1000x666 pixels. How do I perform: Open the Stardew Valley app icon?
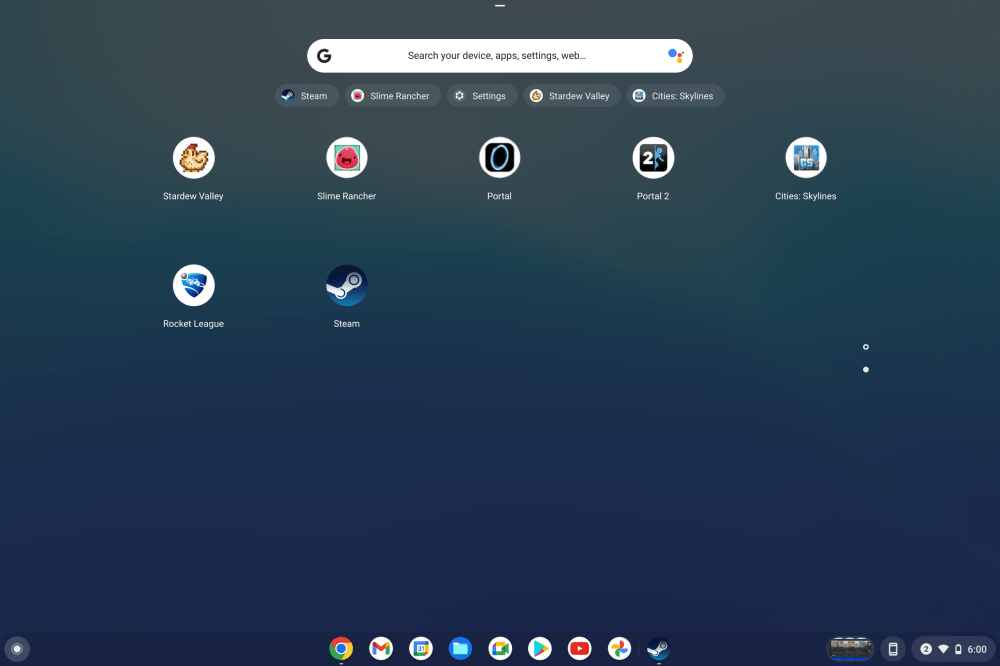click(x=193, y=158)
